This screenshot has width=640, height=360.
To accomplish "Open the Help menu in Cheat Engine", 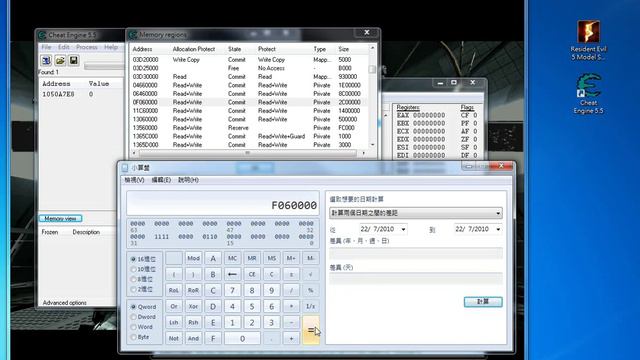I will click(x=111, y=47).
